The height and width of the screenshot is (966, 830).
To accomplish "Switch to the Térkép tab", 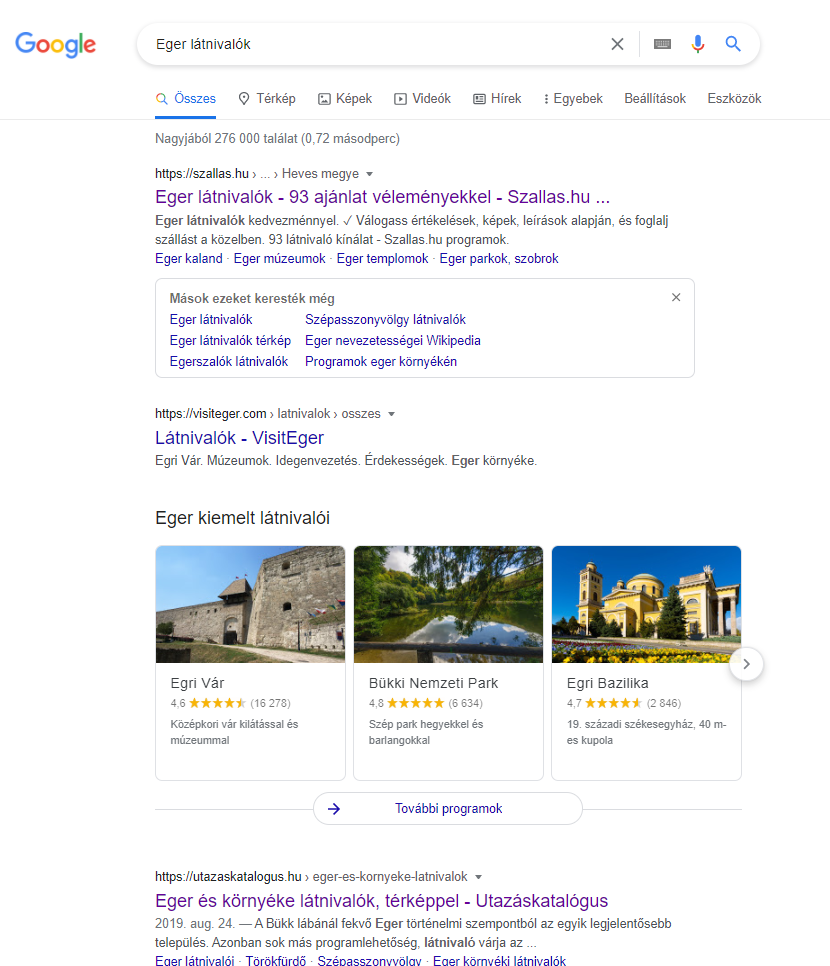I will pos(267,99).
